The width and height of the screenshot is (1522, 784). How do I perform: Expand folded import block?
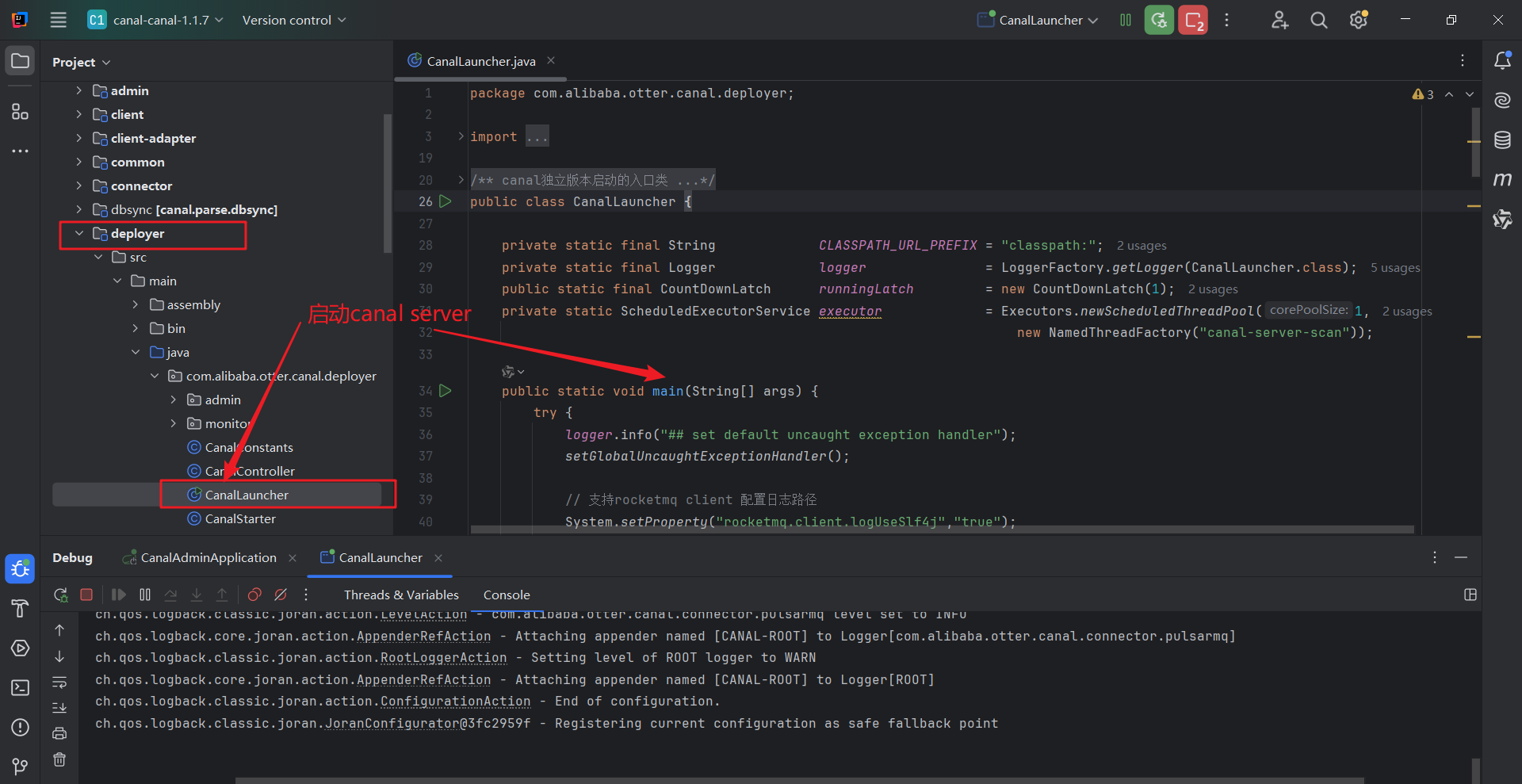pos(461,136)
